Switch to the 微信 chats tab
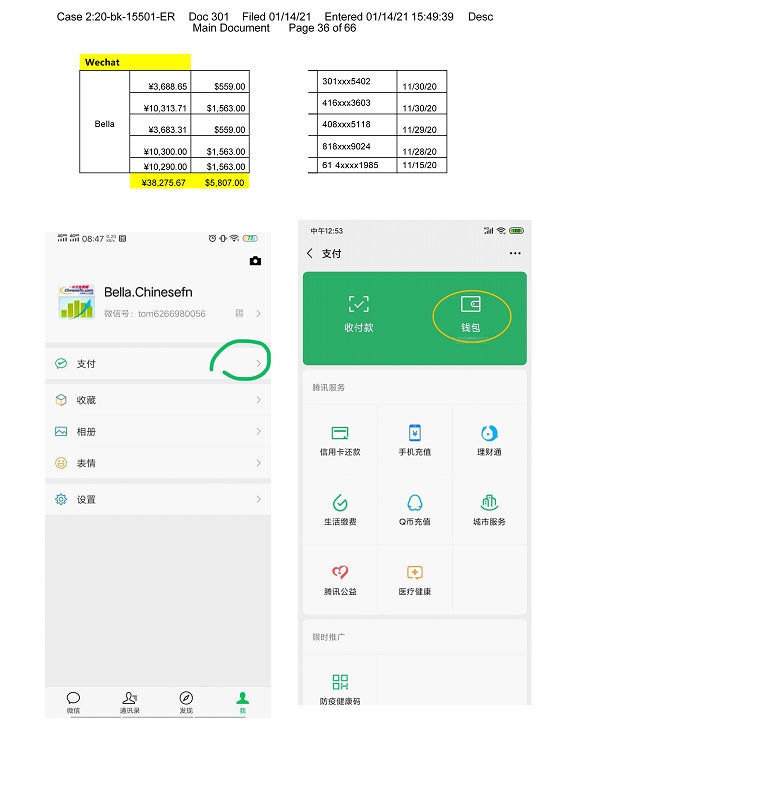The width and height of the screenshot is (778, 800). (73, 702)
